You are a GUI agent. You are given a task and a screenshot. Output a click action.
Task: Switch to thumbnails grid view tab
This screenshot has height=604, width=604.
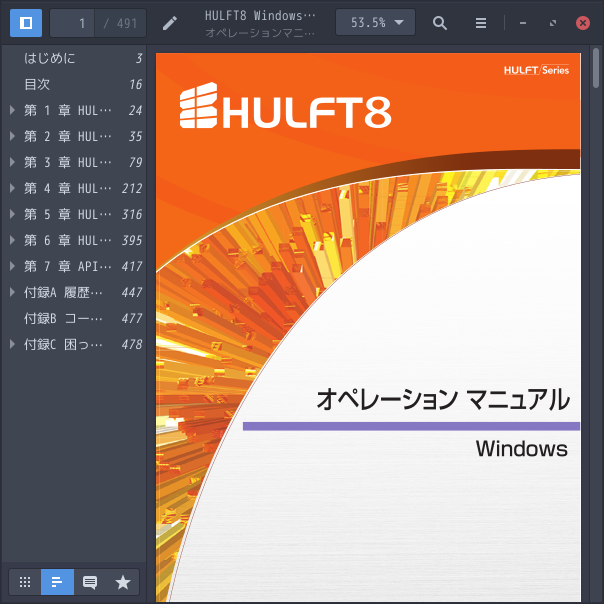25,582
